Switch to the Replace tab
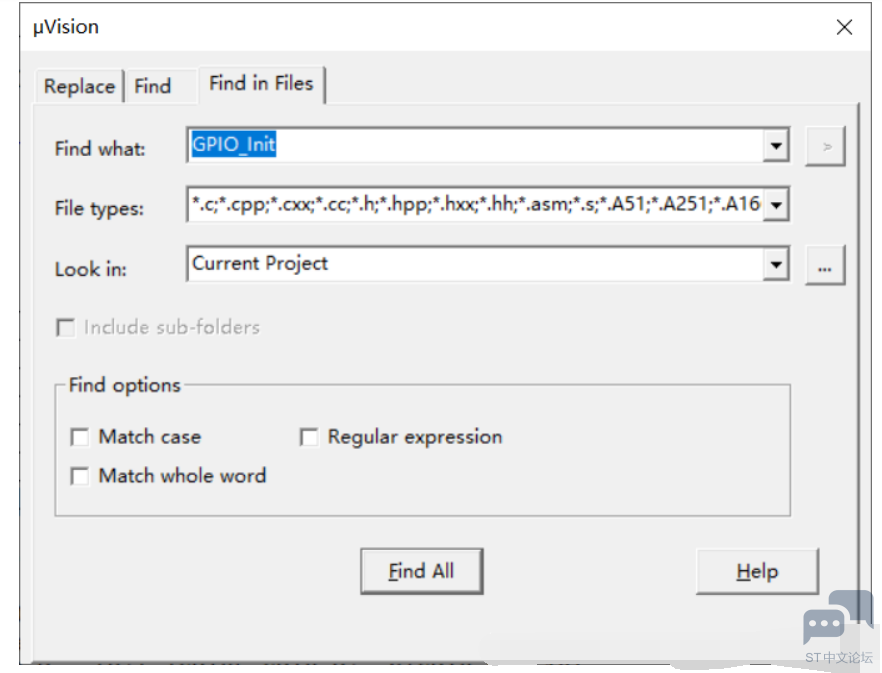 click(x=79, y=87)
